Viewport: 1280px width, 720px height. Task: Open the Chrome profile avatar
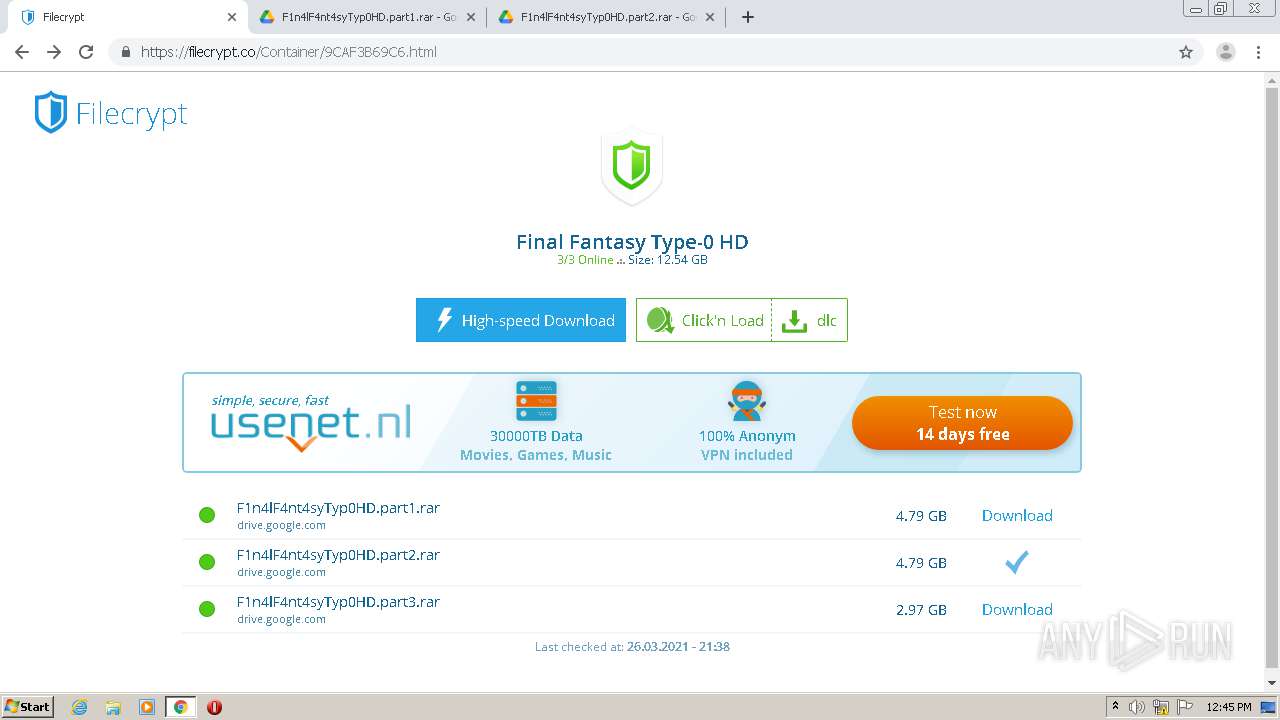[x=1226, y=52]
